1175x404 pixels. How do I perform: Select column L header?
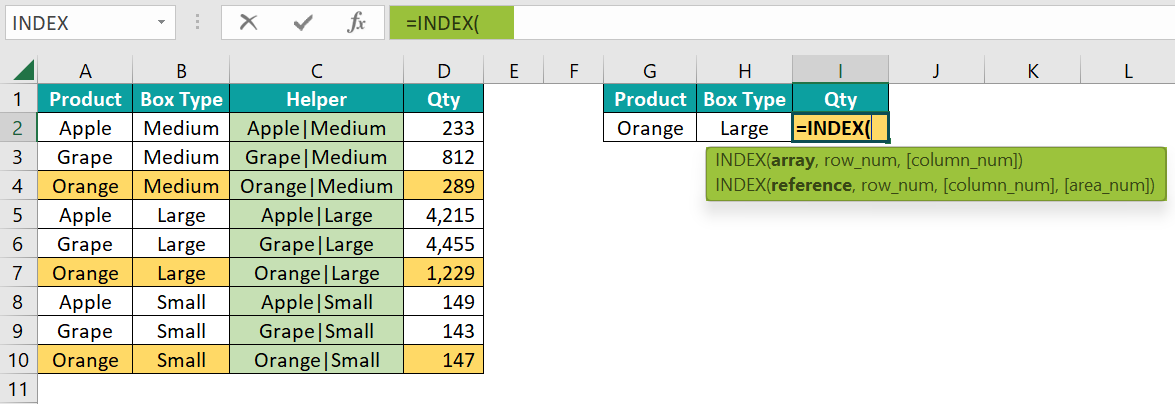tap(1128, 71)
